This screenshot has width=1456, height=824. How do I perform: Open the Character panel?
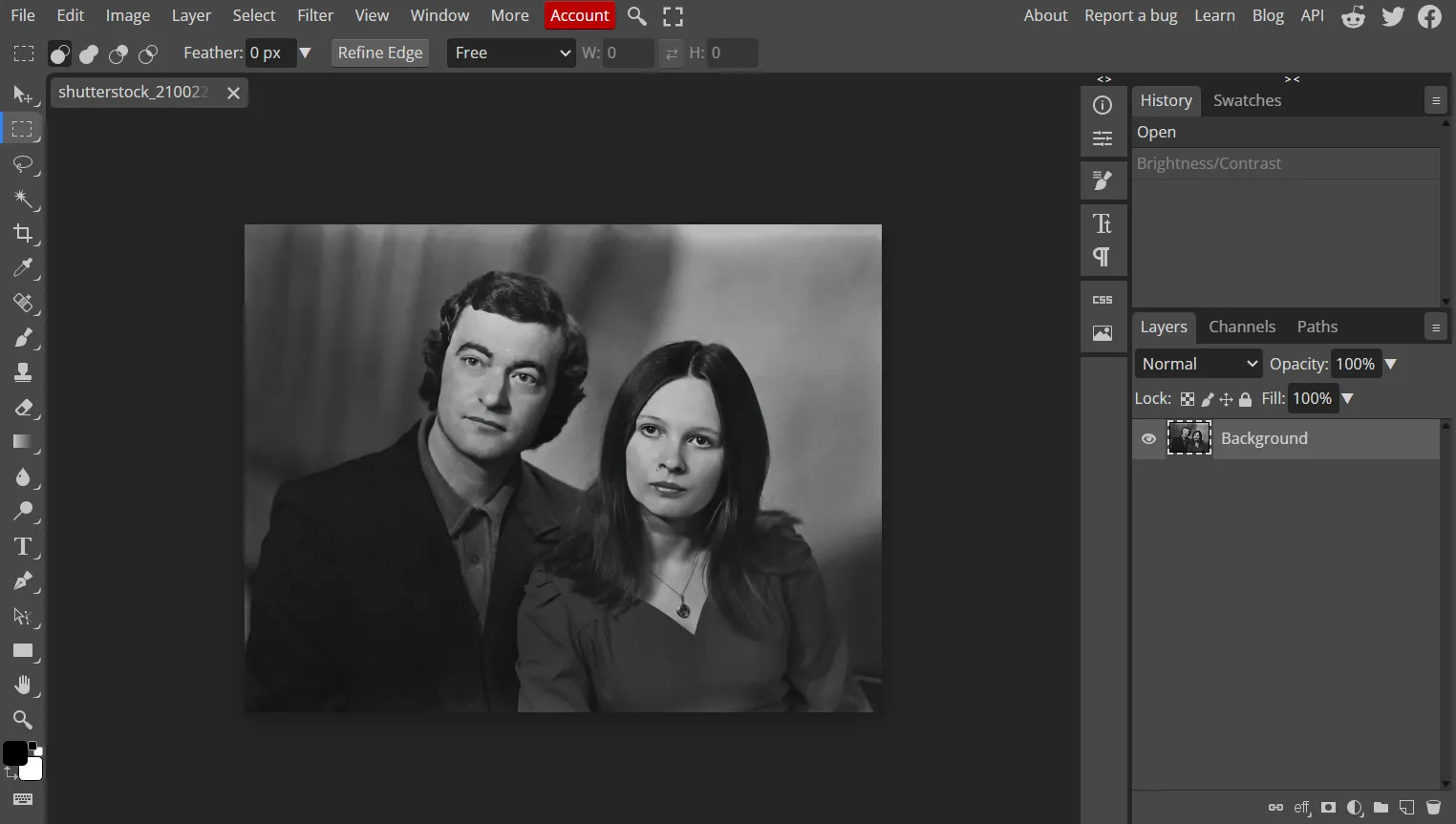(x=1103, y=223)
